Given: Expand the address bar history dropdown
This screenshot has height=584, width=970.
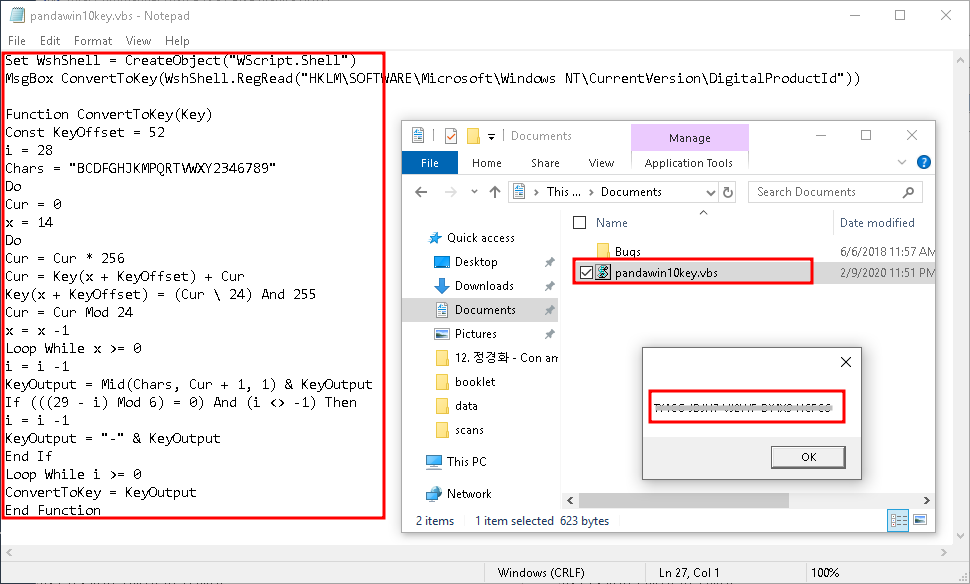Looking at the screenshot, I should point(711,192).
